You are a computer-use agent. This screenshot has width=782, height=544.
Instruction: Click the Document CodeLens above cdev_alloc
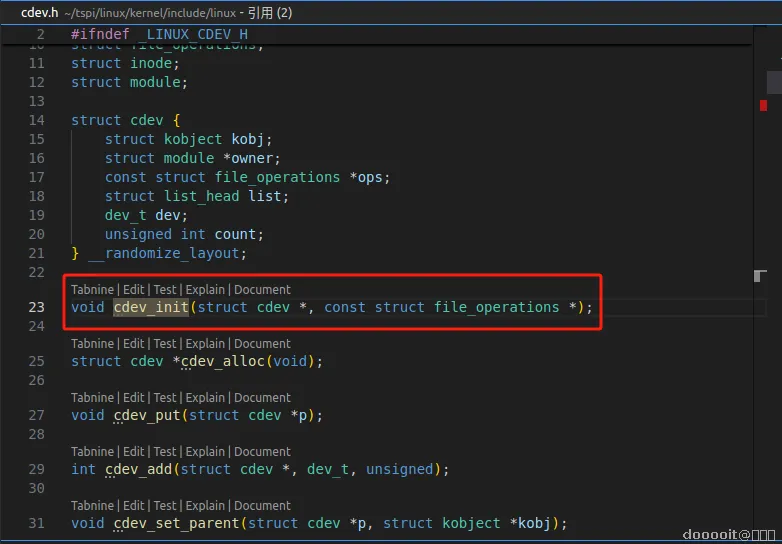pos(262,344)
